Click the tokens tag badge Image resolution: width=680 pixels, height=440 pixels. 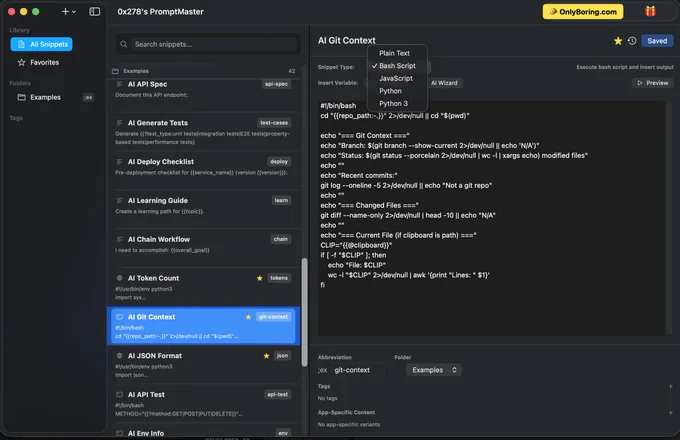point(279,278)
